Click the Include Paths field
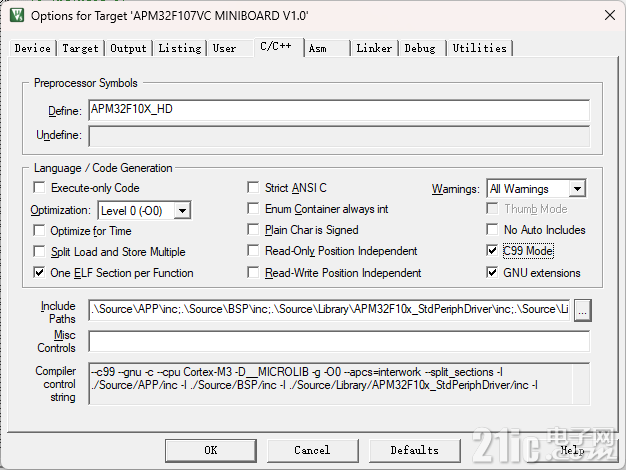The image size is (626, 470). [329, 310]
